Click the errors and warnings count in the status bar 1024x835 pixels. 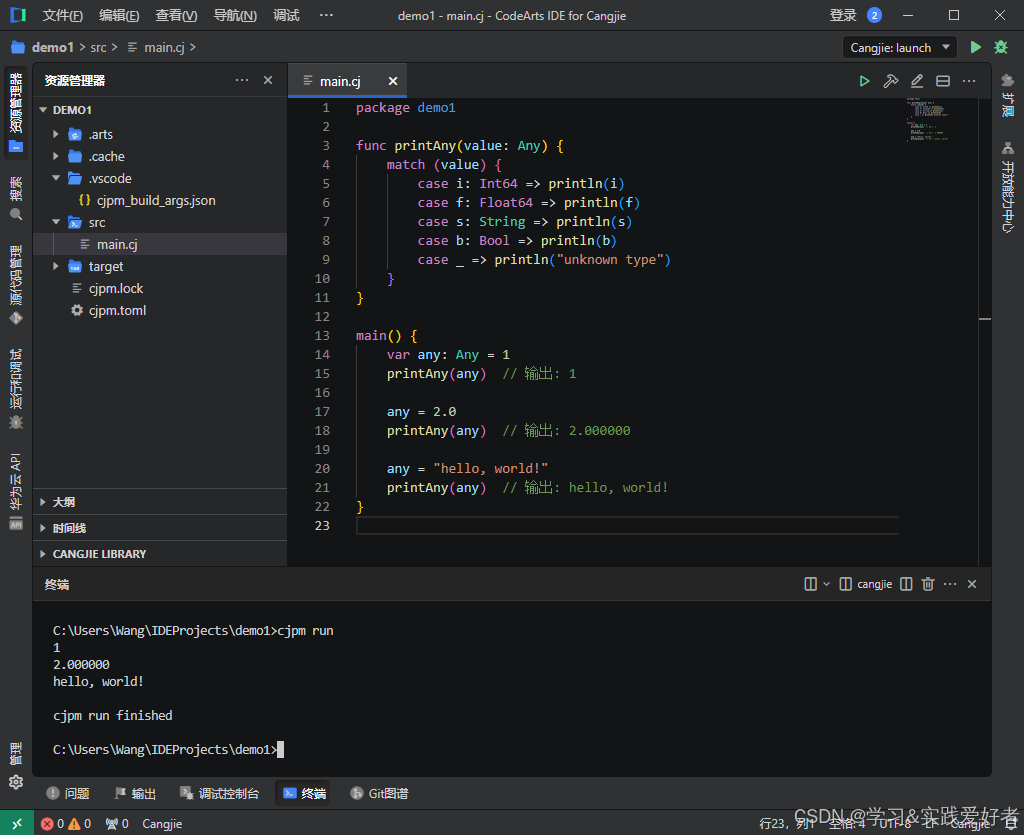click(66, 823)
